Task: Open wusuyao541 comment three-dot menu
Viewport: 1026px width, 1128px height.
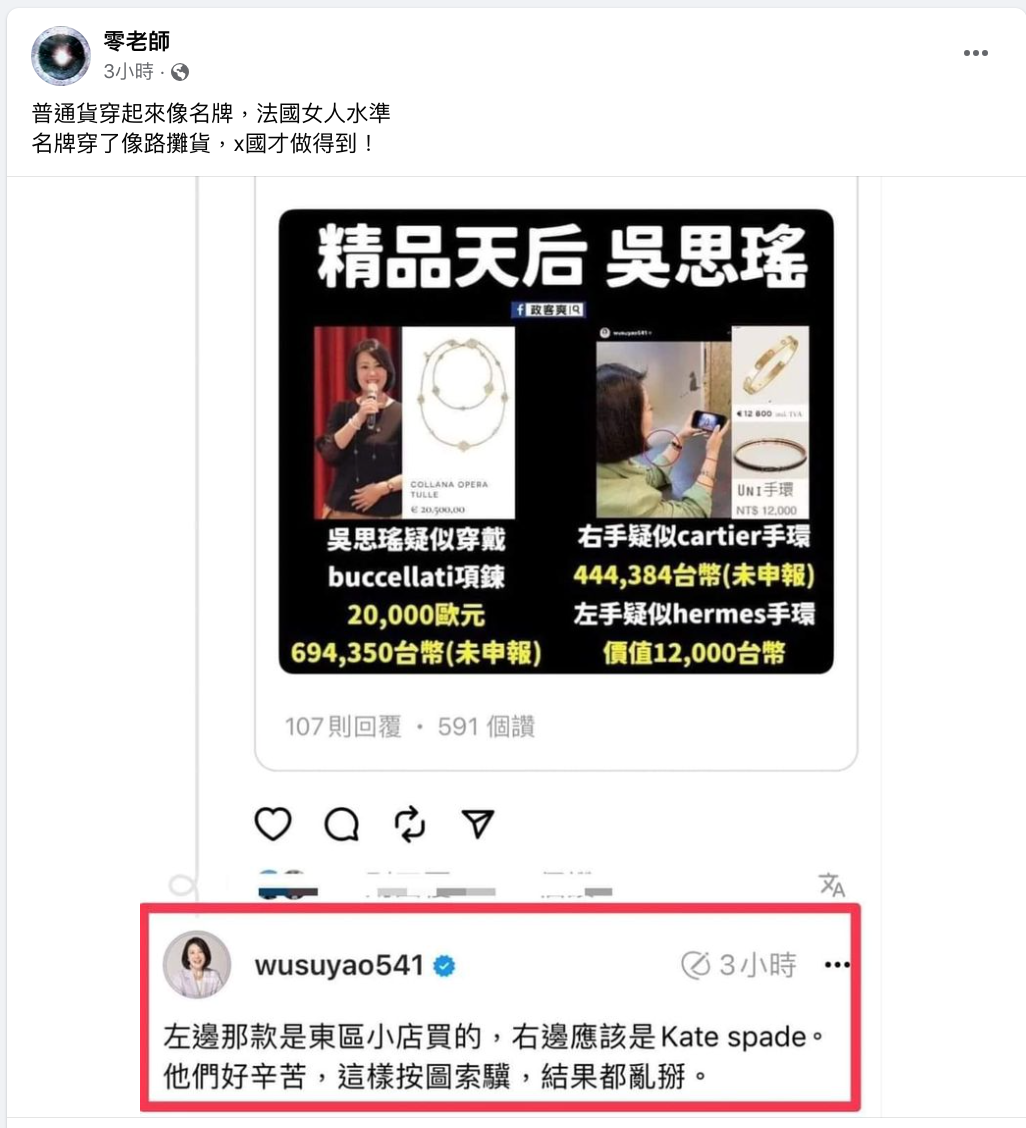Action: tap(837, 965)
